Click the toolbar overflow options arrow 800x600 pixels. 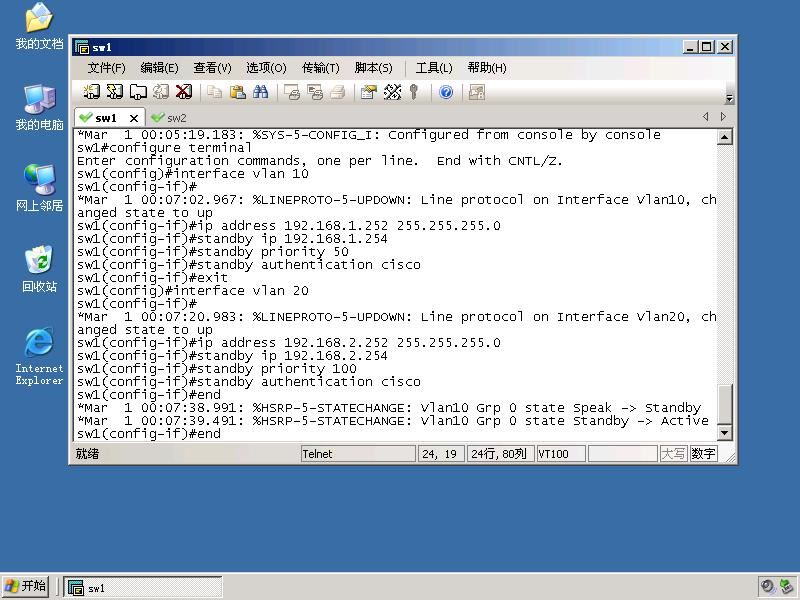pyautogui.click(x=730, y=98)
